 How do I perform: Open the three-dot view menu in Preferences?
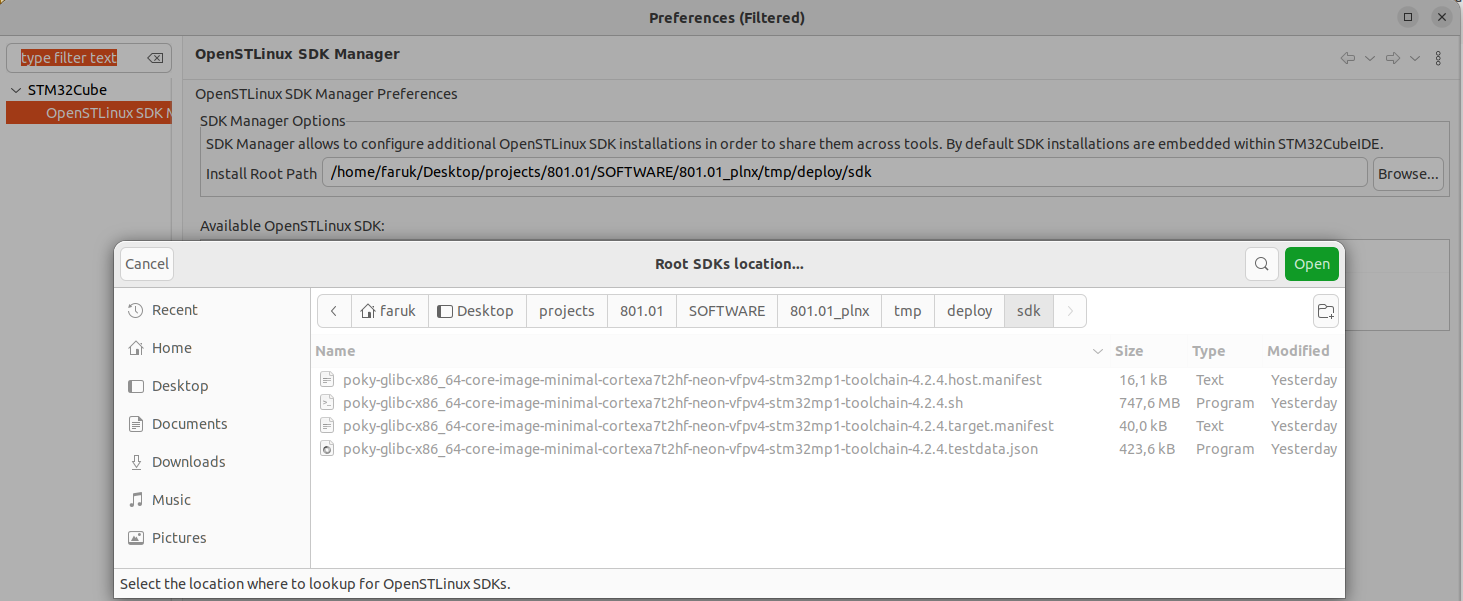pyautogui.click(x=1438, y=58)
